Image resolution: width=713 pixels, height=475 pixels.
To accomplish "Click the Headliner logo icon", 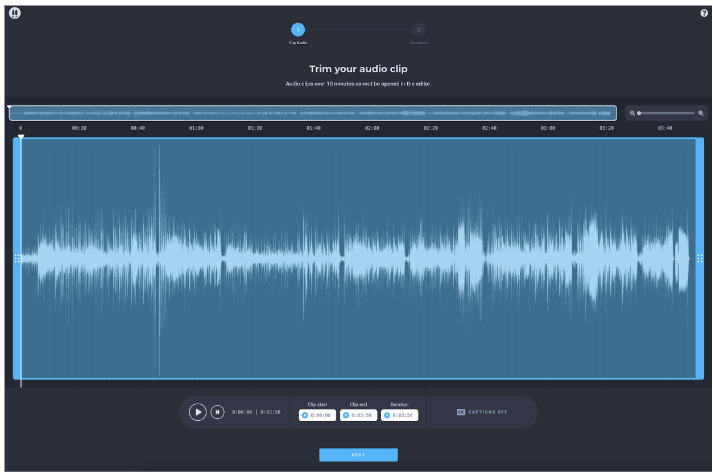I will click(x=15, y=13).
